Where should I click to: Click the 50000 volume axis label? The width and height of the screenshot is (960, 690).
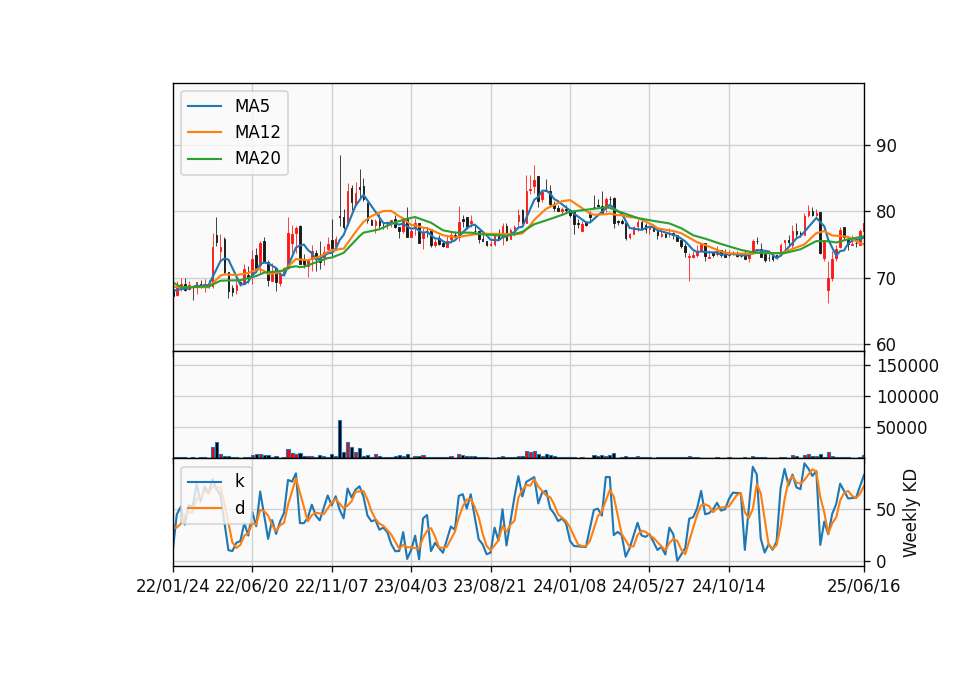click(x=901, y=428)
